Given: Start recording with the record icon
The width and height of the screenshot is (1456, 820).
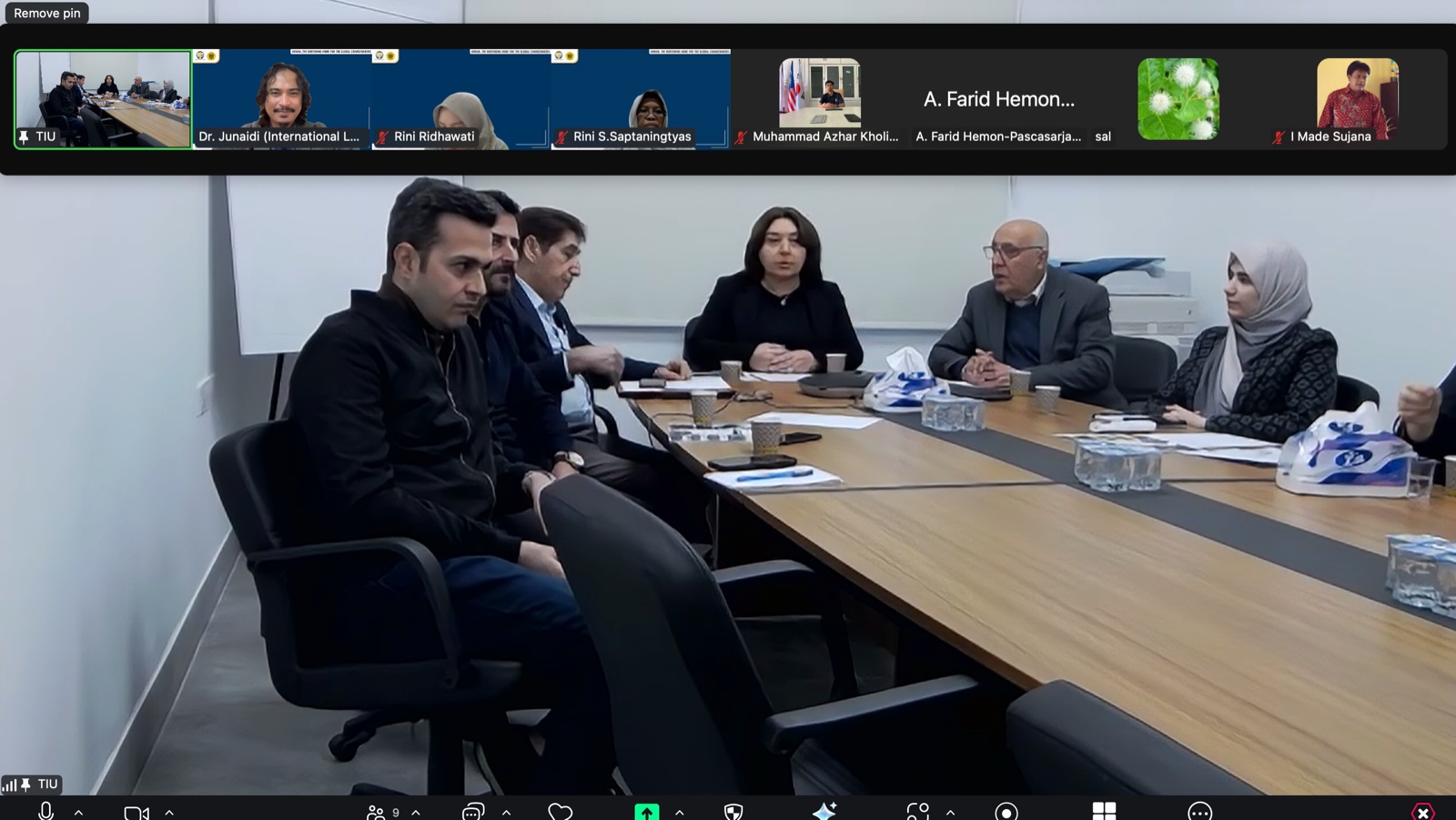Looking at the screenshot, I should (x=1006, y=812).
